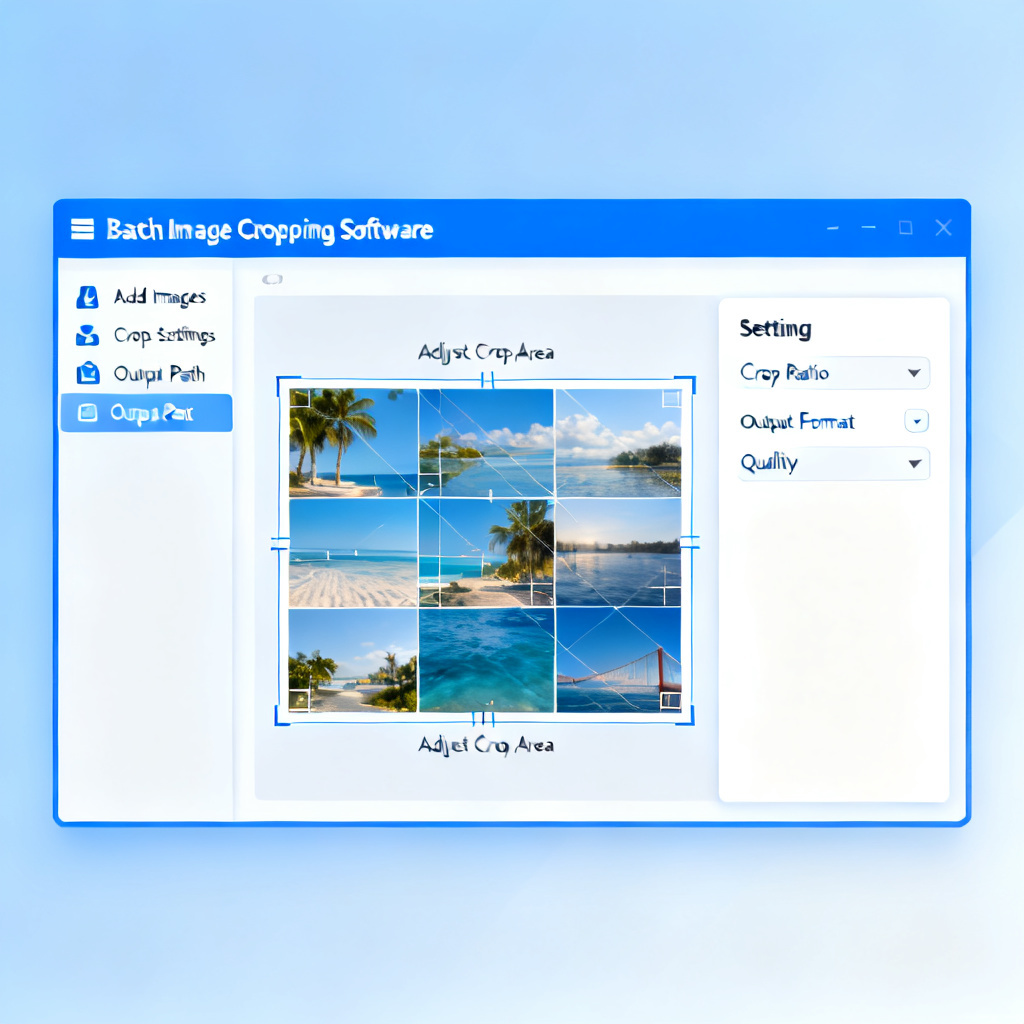Toggle the small switch above the canvas

coord(272,280)
